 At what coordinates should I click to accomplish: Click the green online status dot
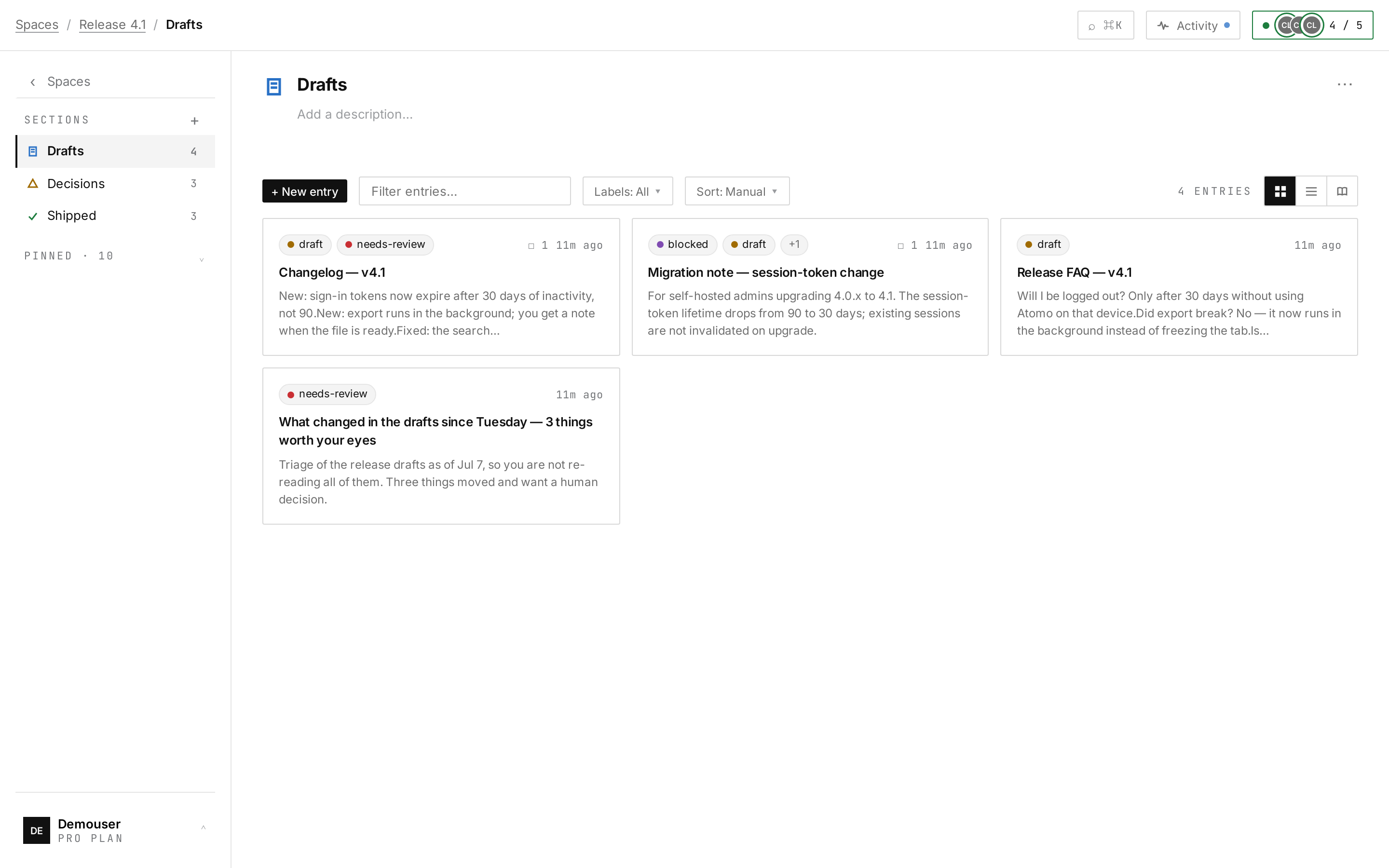point(1266,25)
